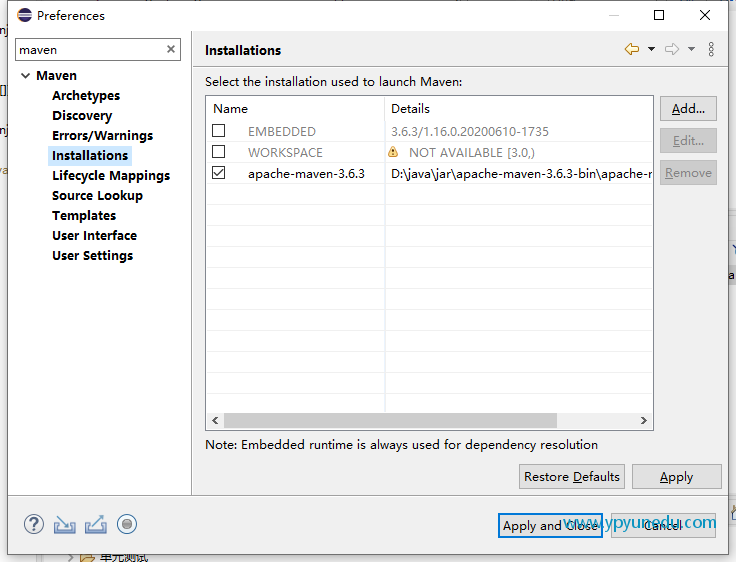Open the Lifecycle Mappings page

pyautogui.click(x=111, y=176)
